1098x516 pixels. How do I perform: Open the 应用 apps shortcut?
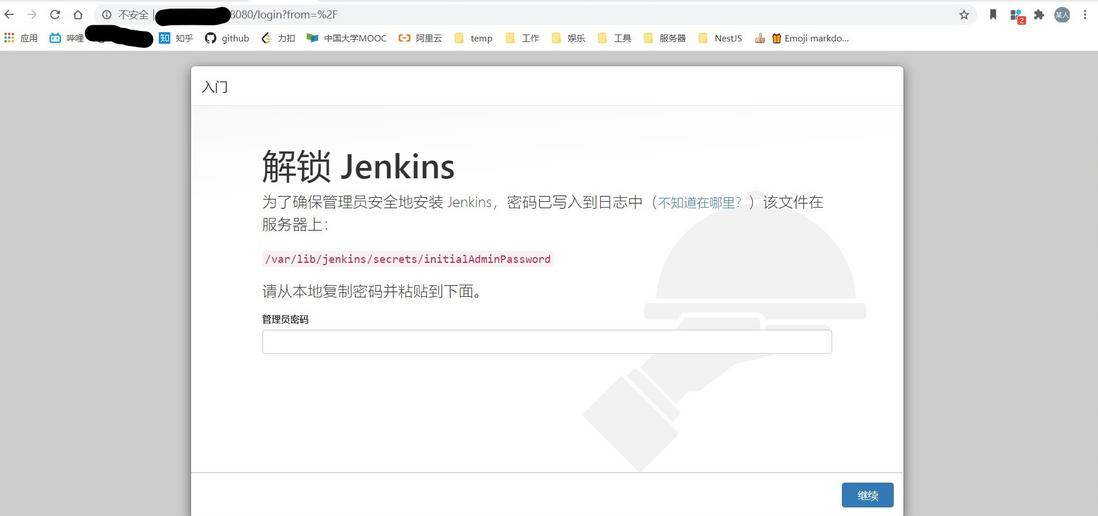[x=21, y=39]
